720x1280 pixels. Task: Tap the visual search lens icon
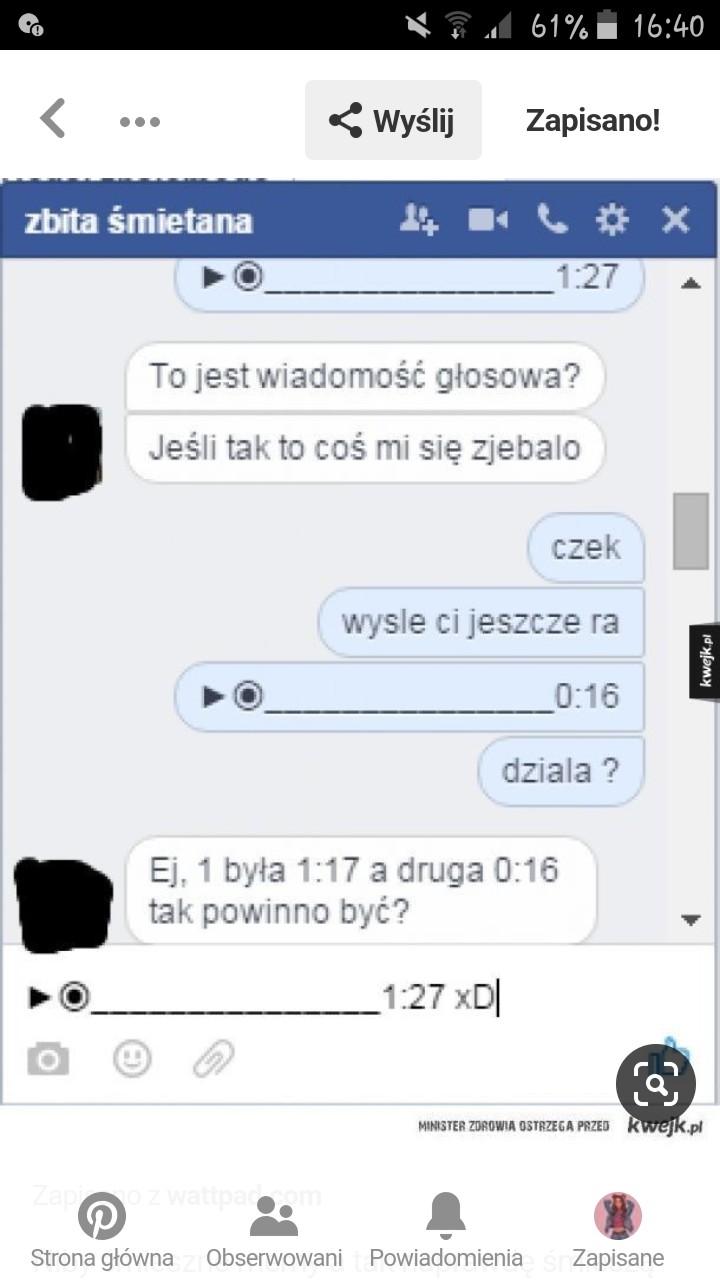click(656, 1084)
